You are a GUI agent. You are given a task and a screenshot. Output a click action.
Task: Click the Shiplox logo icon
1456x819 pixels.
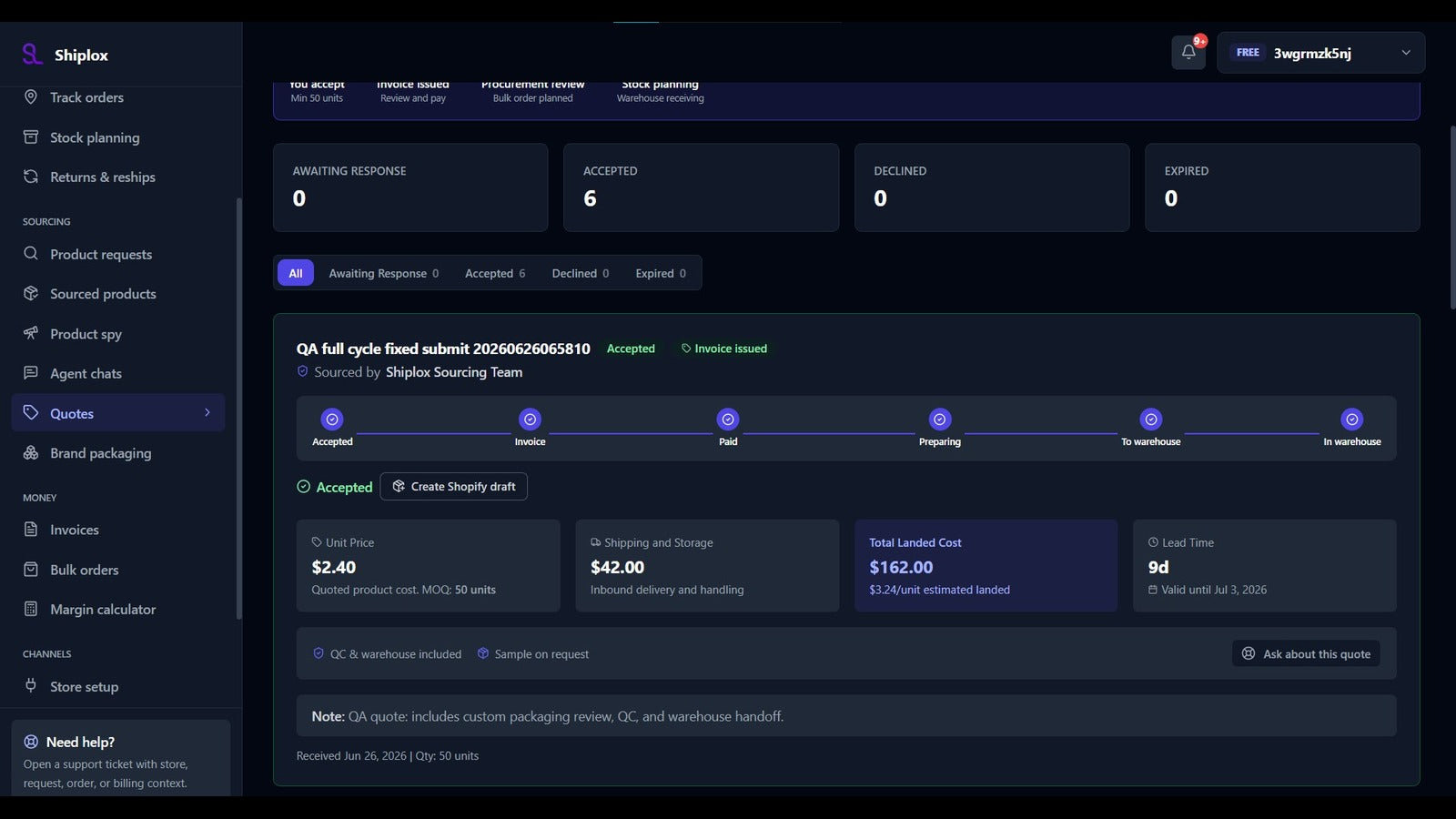coord(32,55)
